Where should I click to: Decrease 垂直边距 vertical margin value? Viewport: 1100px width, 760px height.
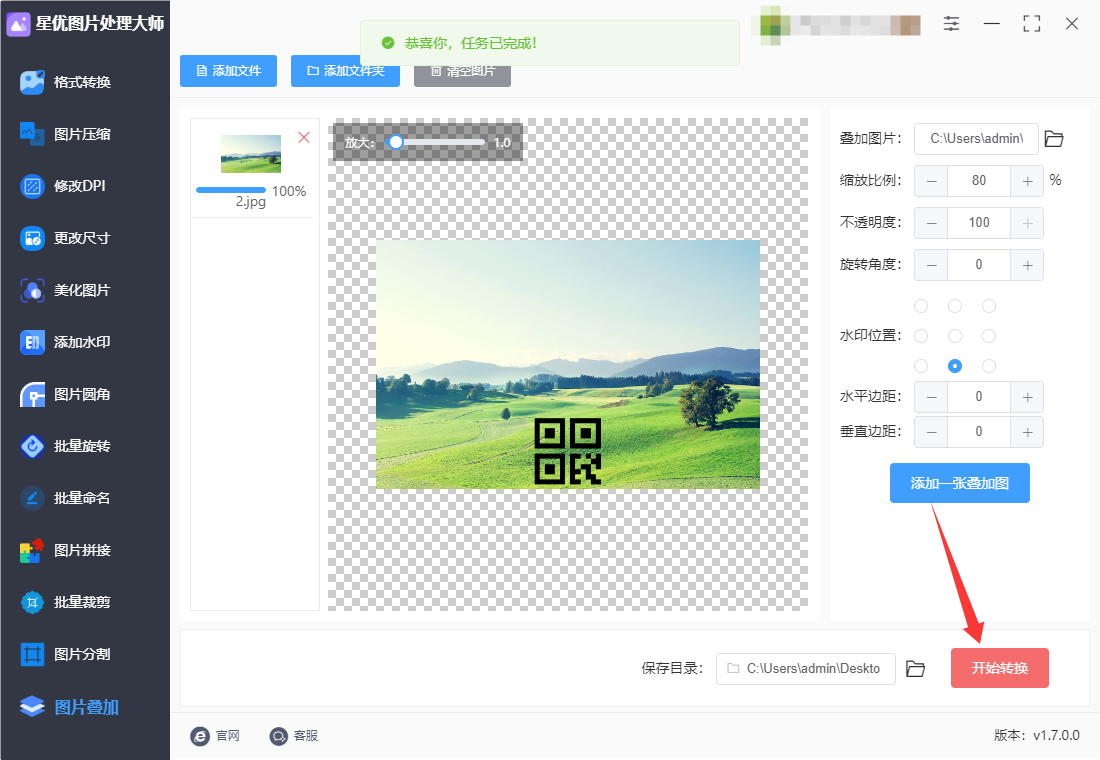(931, 432)
